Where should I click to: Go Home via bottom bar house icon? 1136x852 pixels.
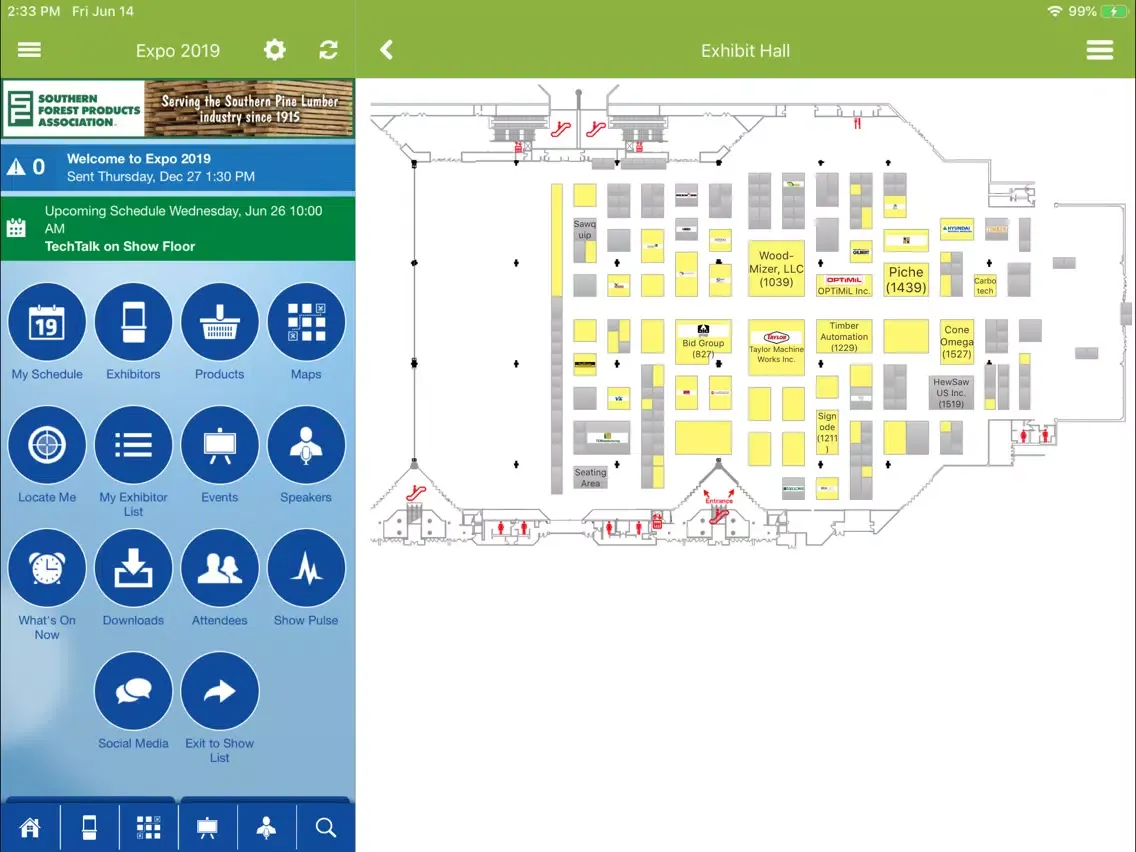[30, 827]
